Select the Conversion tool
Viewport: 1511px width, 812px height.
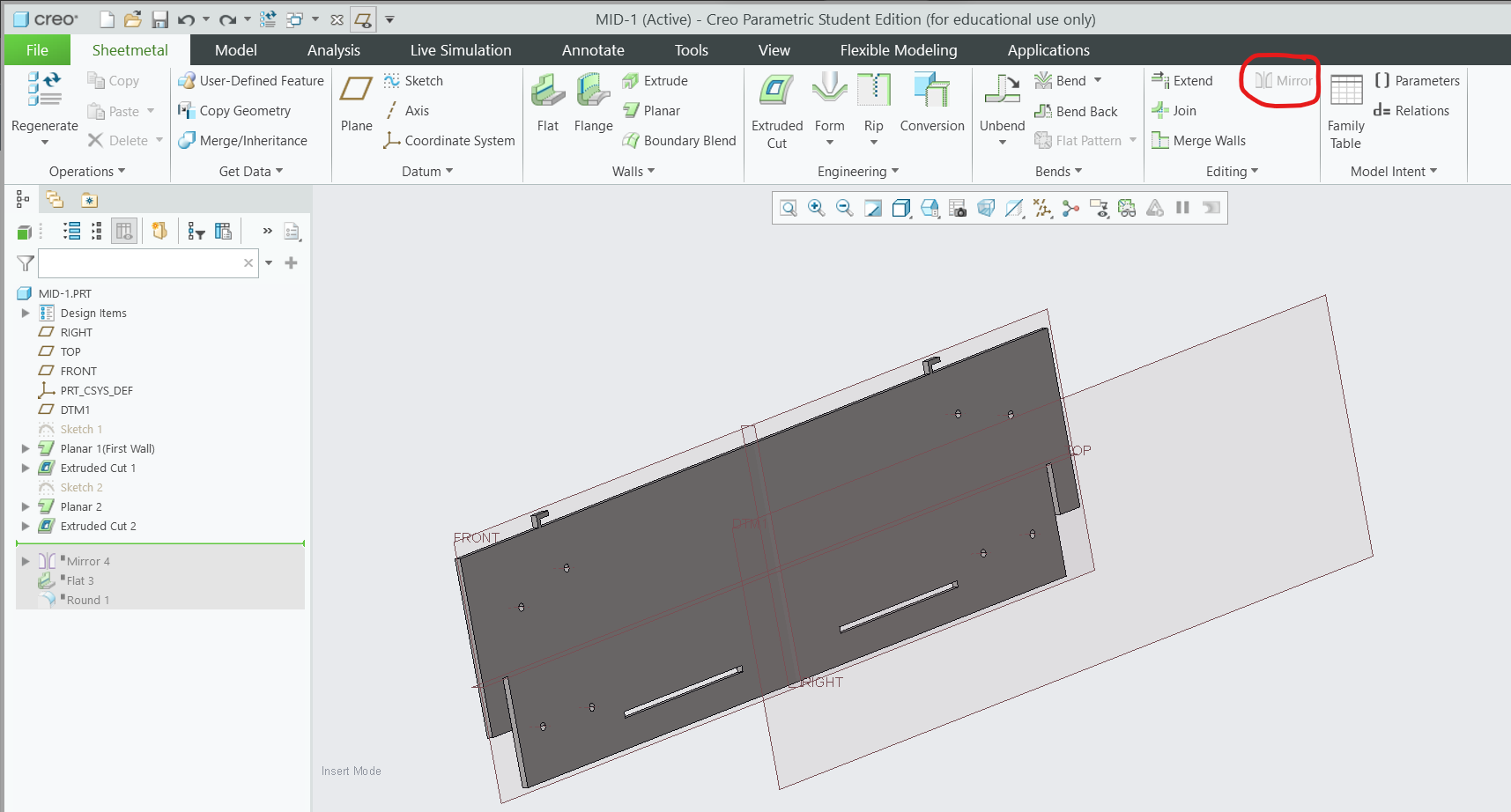point(931,101)
